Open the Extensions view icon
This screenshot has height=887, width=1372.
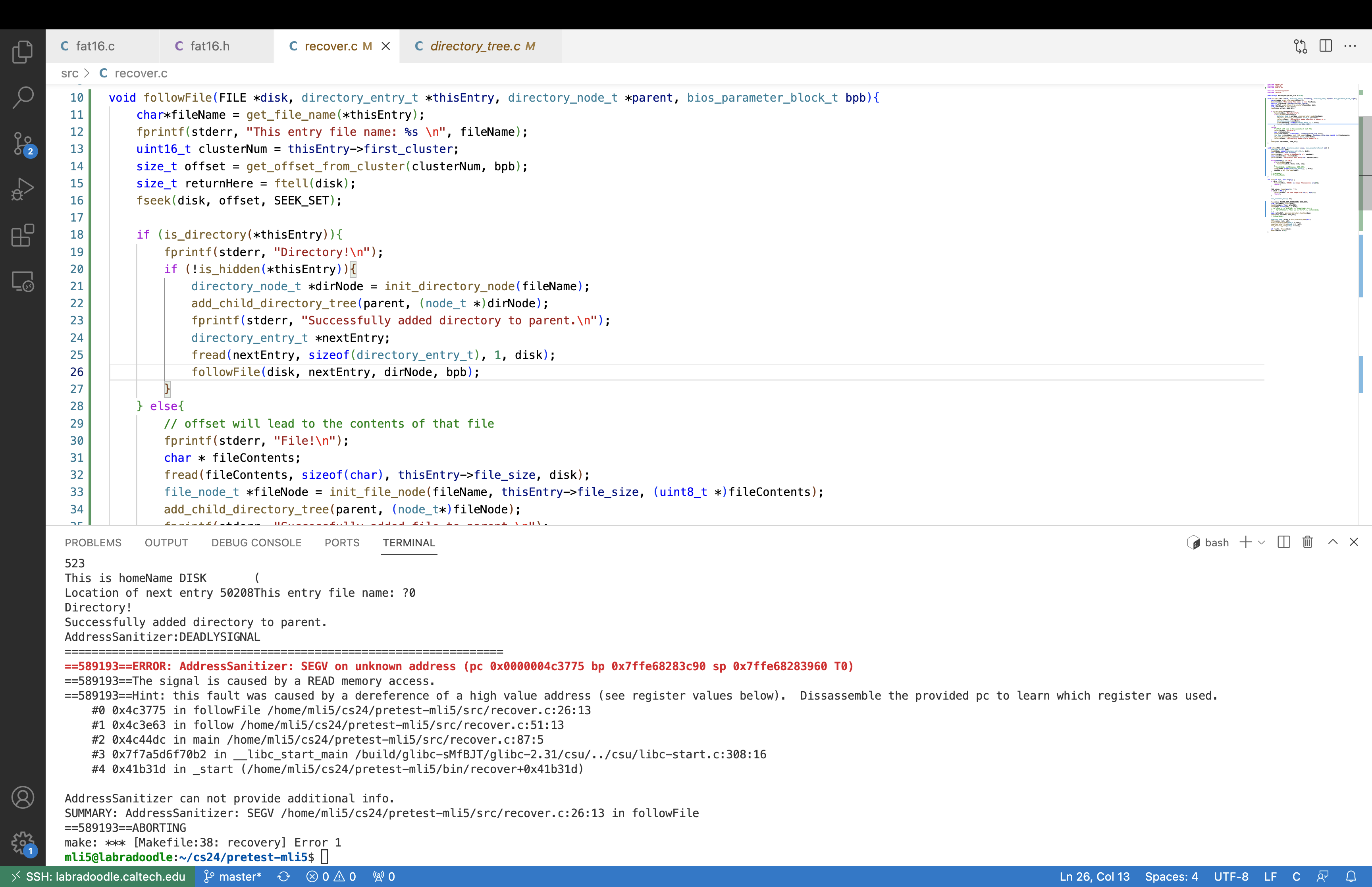[23, 235]
